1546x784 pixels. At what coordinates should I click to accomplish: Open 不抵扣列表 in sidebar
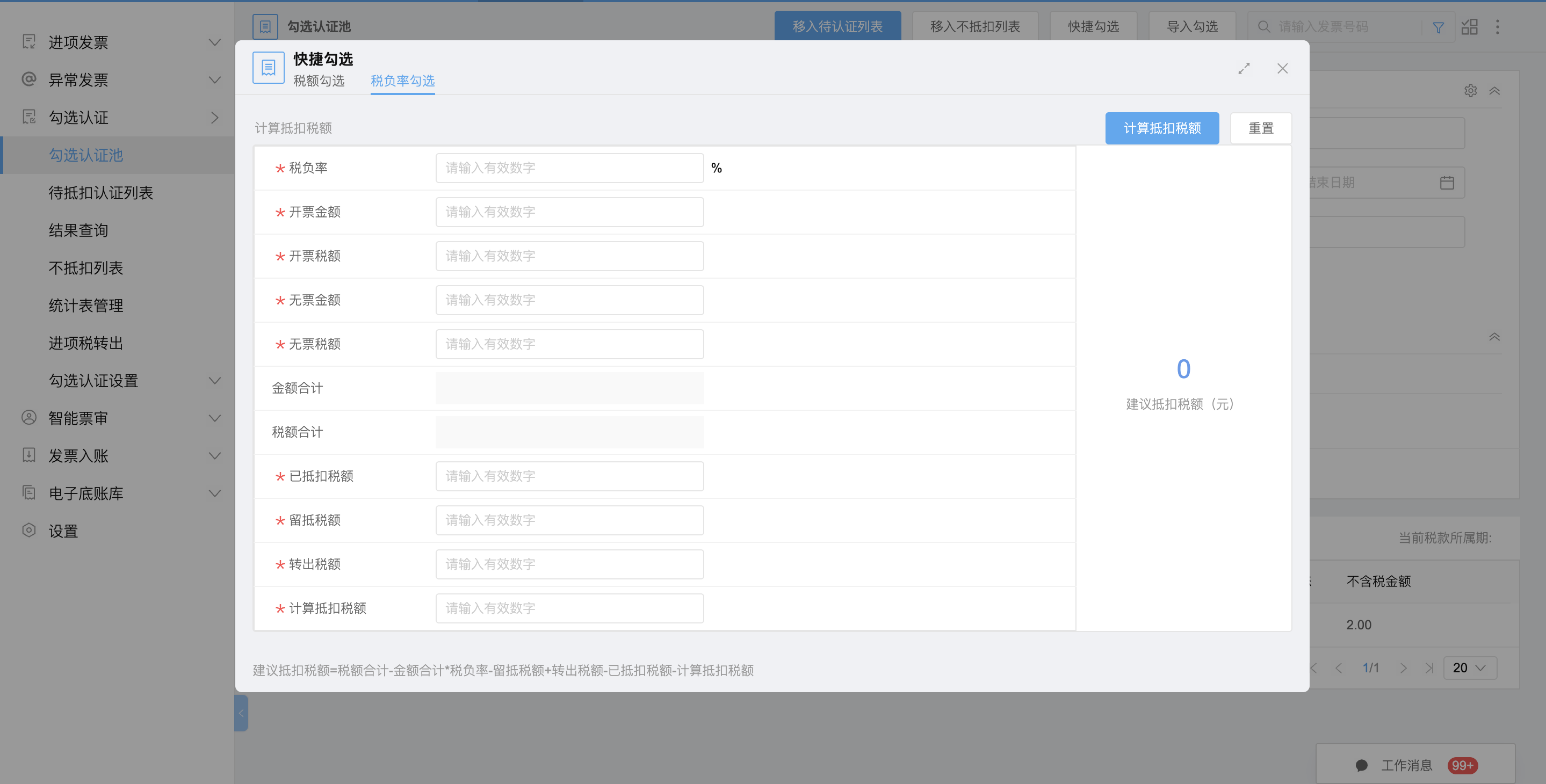(x=85, y=267)
